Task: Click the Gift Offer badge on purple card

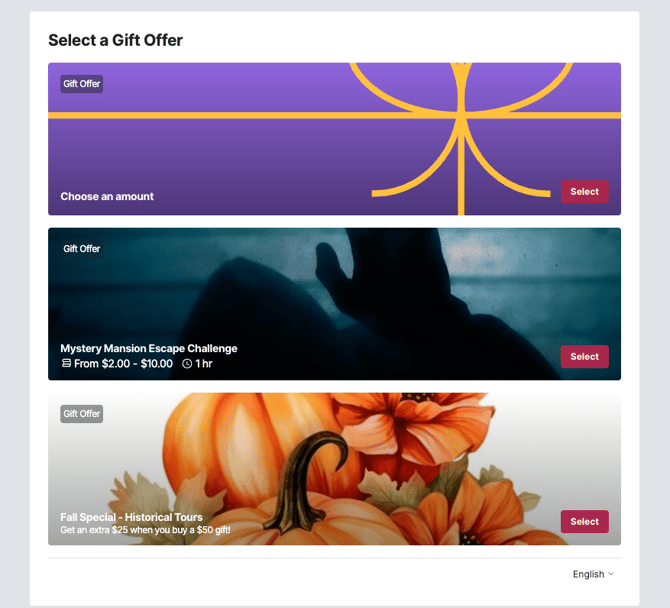Action: [x=81, y=84]
